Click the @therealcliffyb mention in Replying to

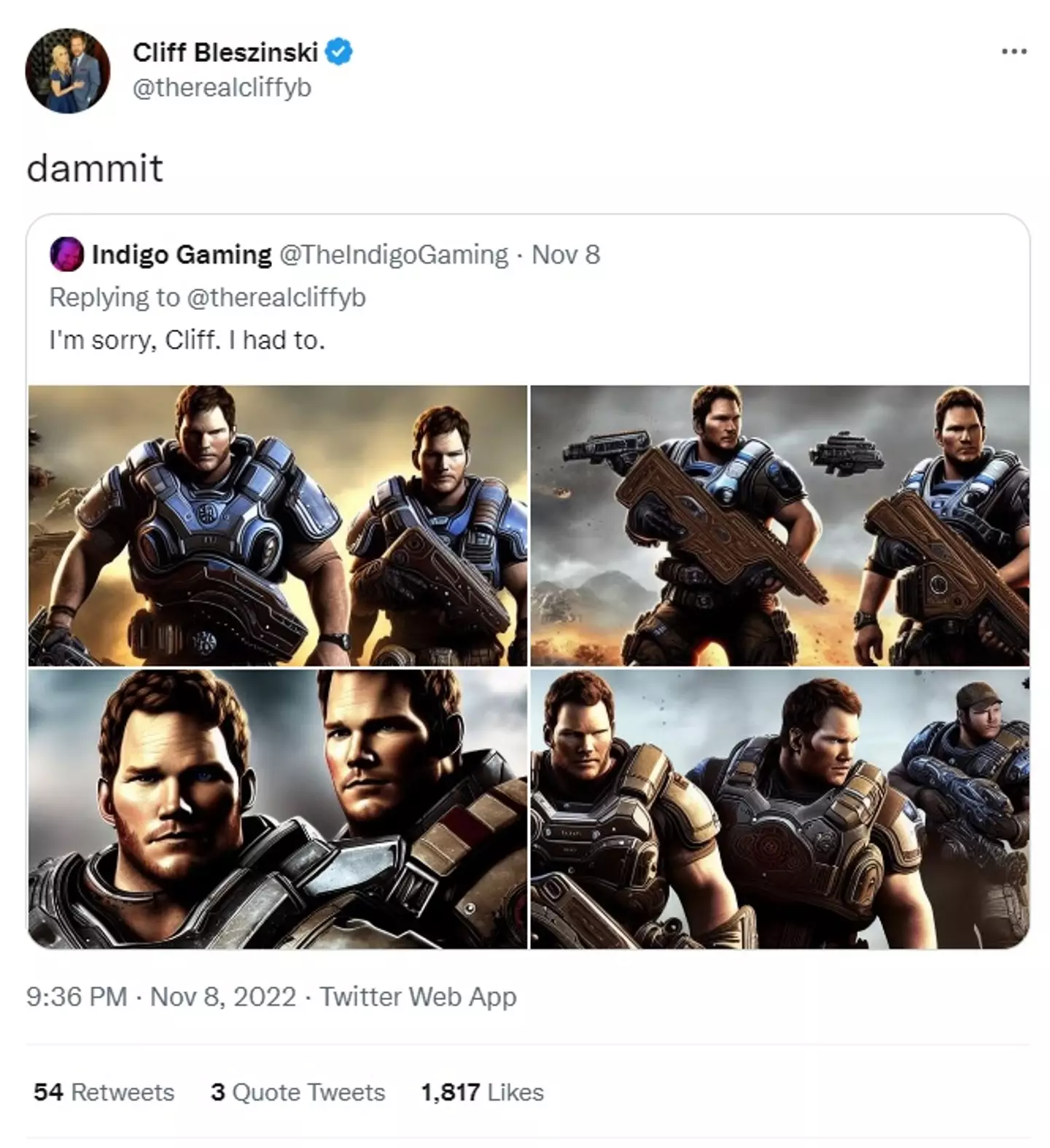point(276,298)
